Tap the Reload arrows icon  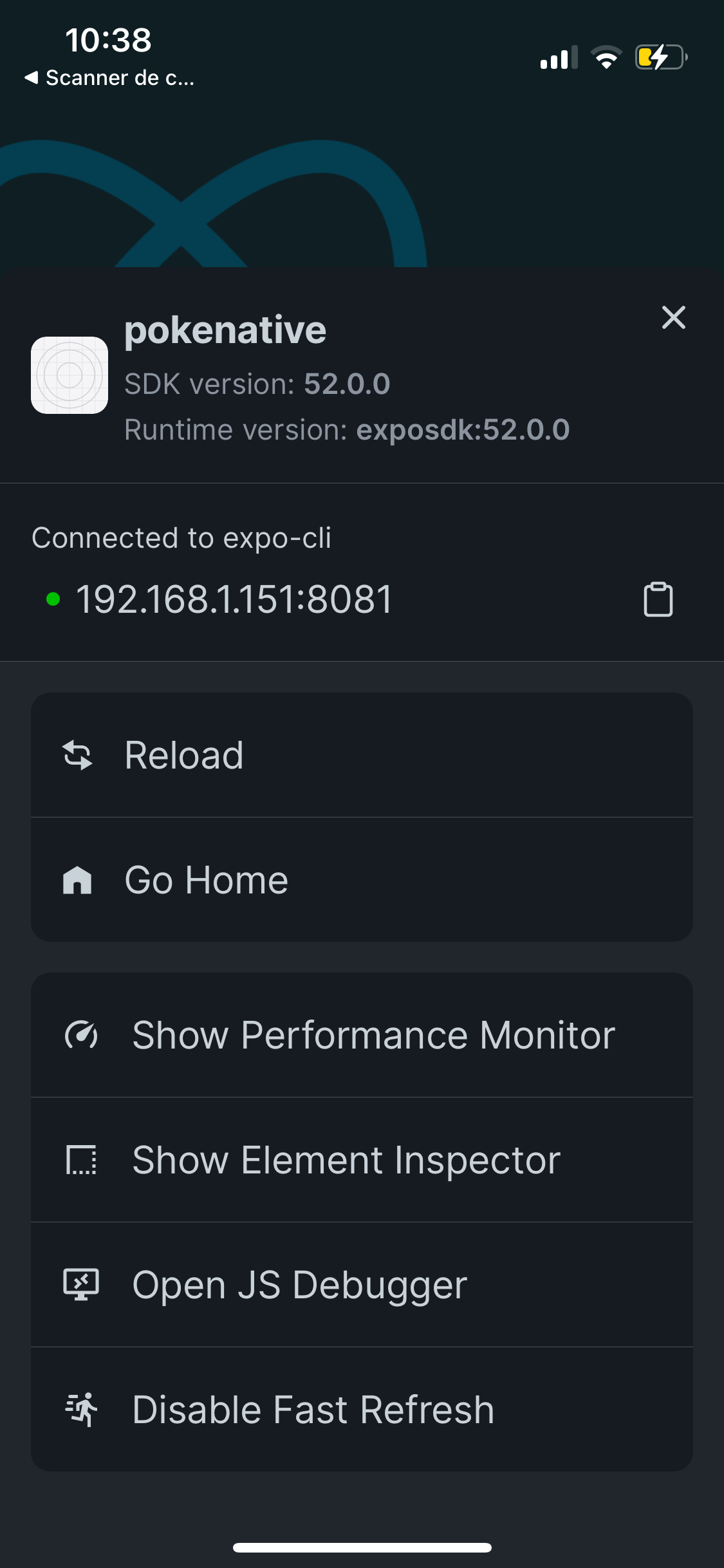(x=77, y=755)
